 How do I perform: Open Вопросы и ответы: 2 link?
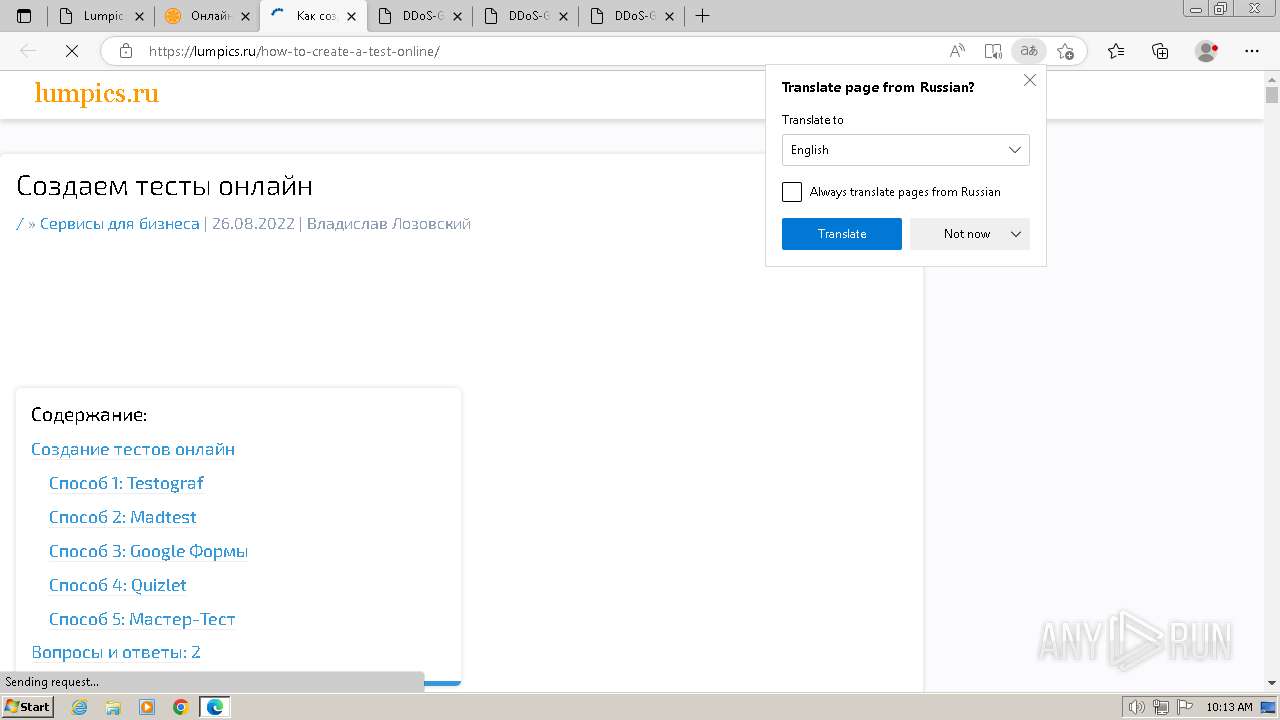pos(116,652)
